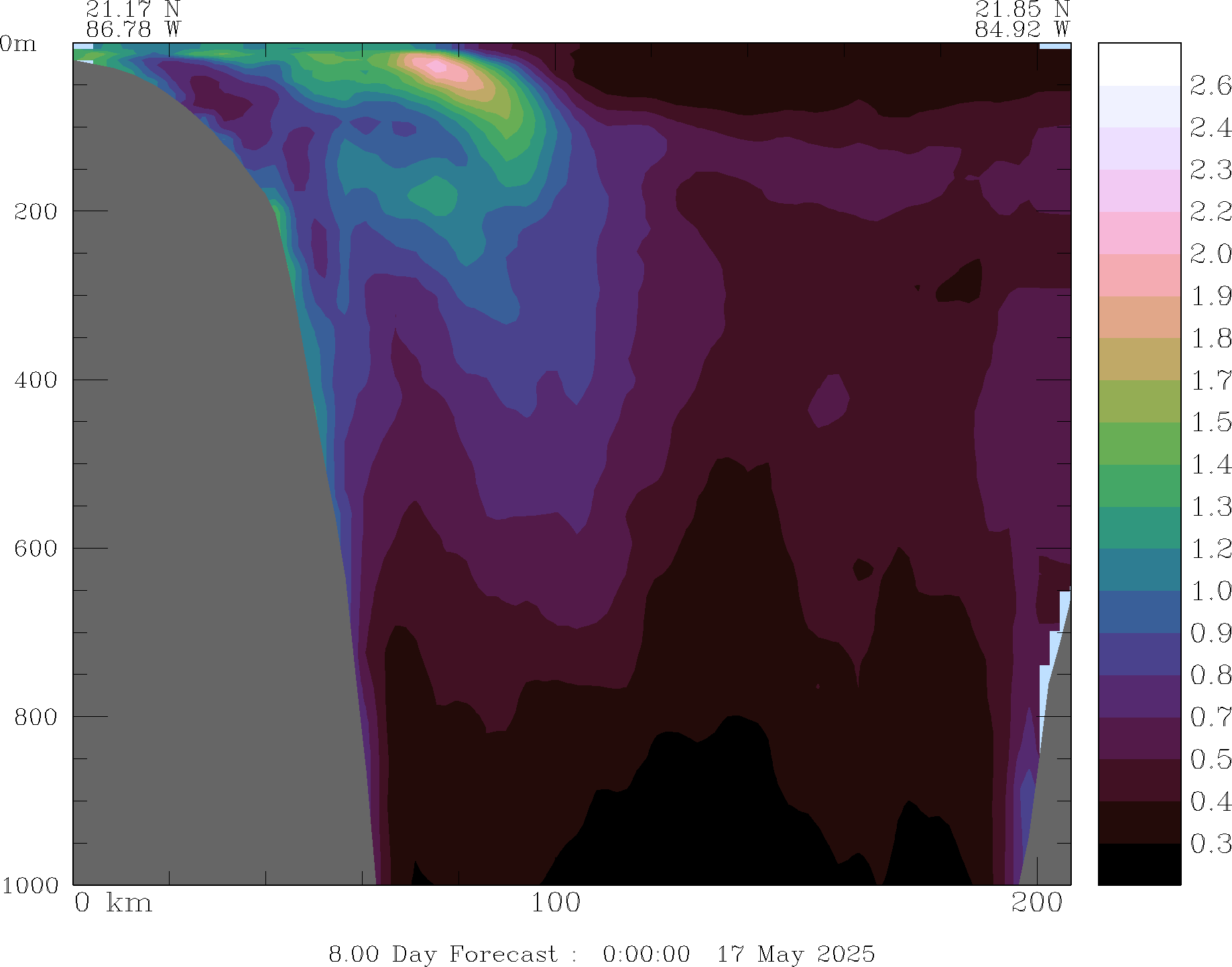
Task: Select the khaki band between 1.7 and 1.8
Action: 1139,359
